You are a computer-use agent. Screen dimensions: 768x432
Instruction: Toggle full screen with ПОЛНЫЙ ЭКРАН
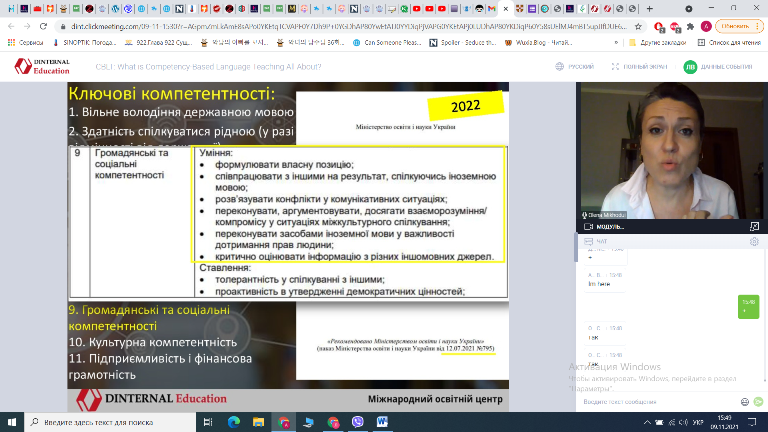(x=639, y=67)
